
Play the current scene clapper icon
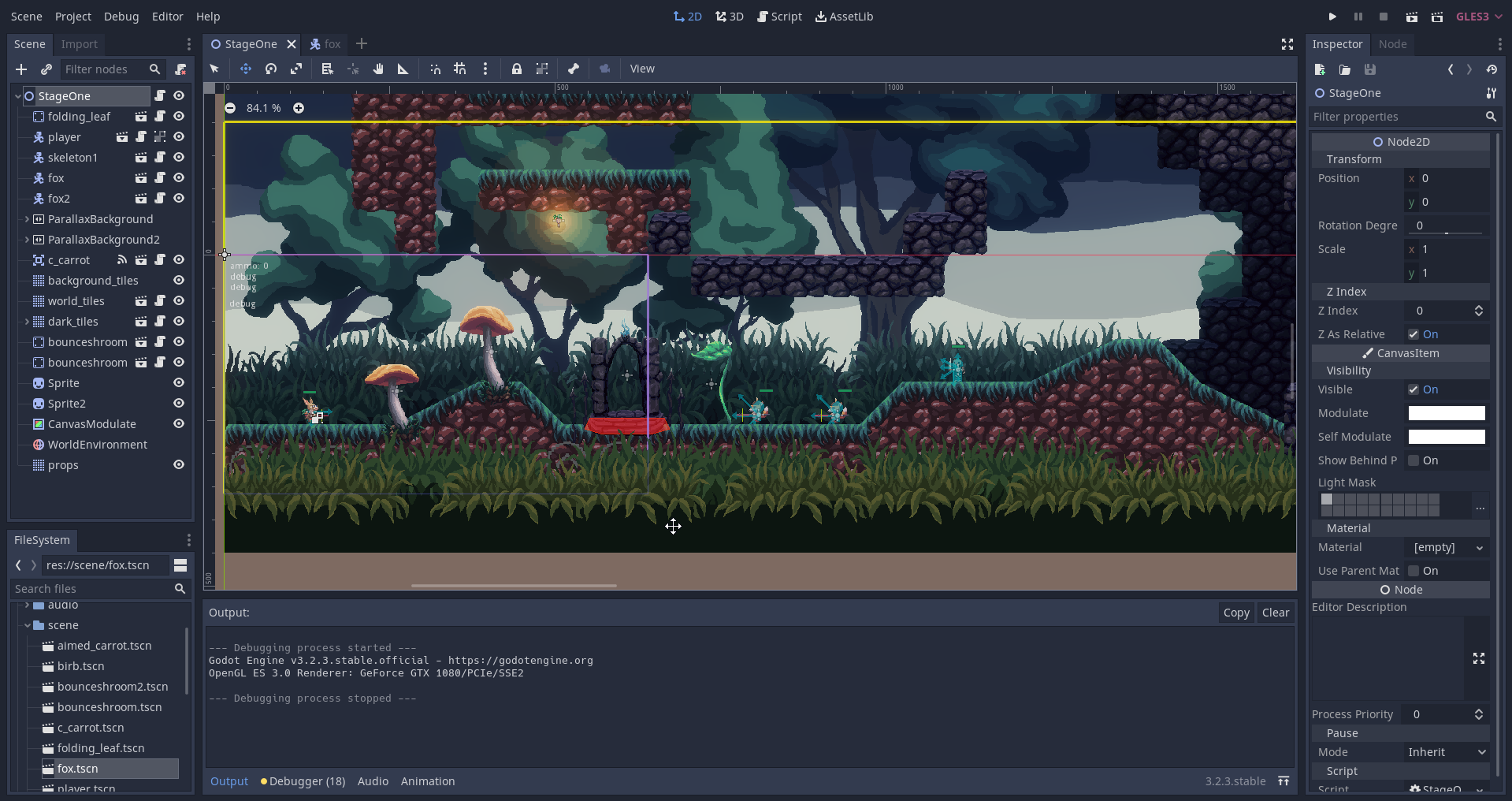pyautogui.click(x=1412, y=17)
